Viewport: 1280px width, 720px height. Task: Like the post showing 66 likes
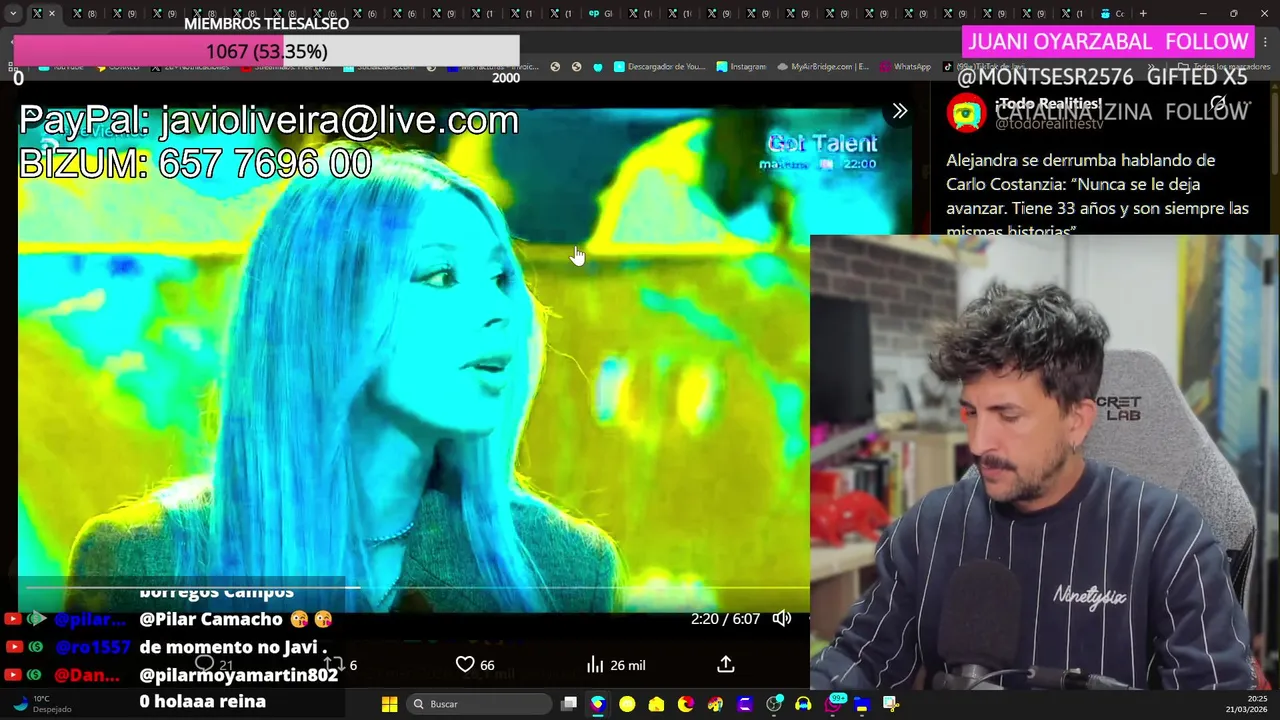465,664
